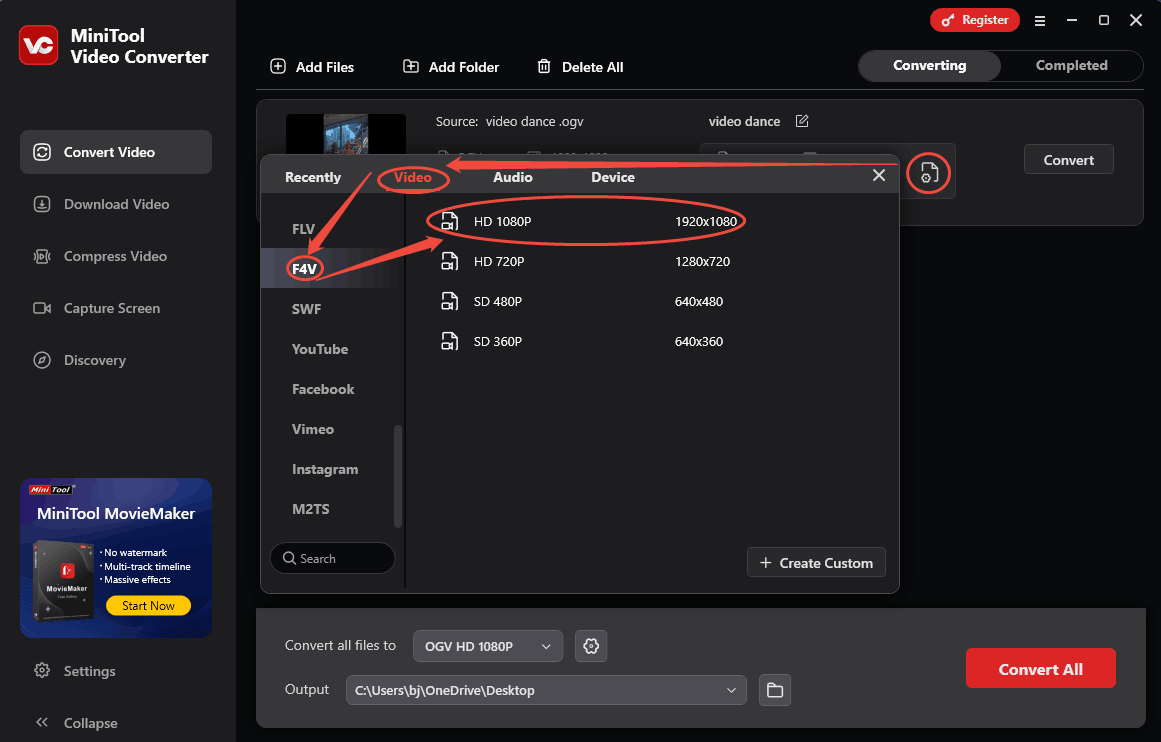Click the MiniTool Video Converter logo icon
Screen dimensions: 1161x742
point(39,45)
